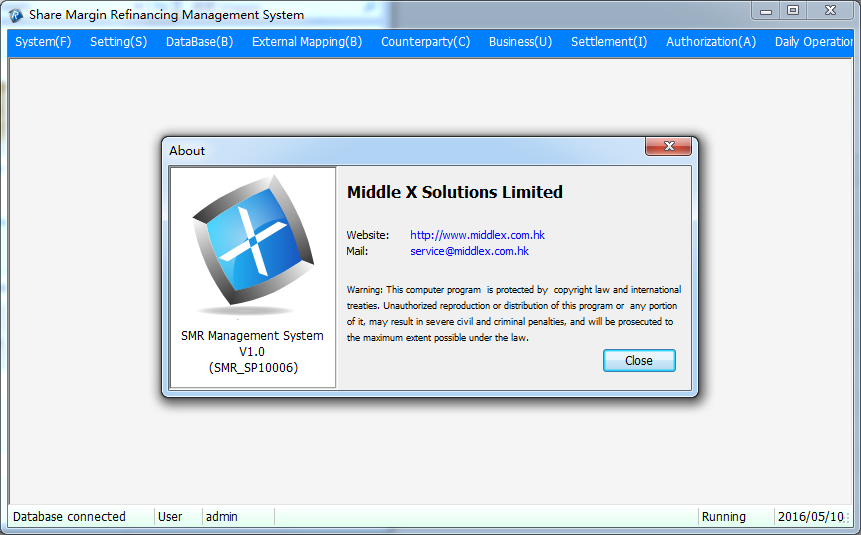861x535 pixels.
Task: Minimize the main application window
Action: (x=766, y=10)
